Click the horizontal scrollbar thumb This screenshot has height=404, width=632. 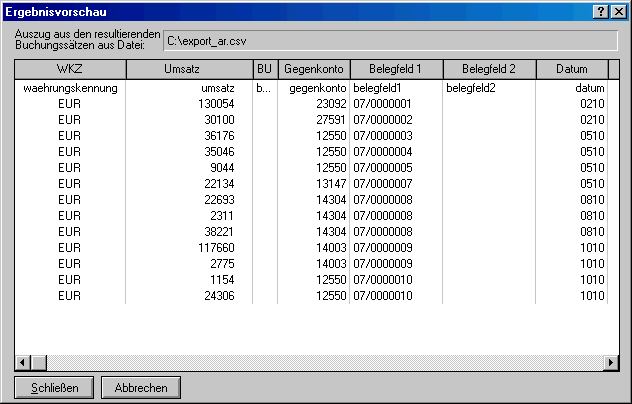(x=39, y=362)
